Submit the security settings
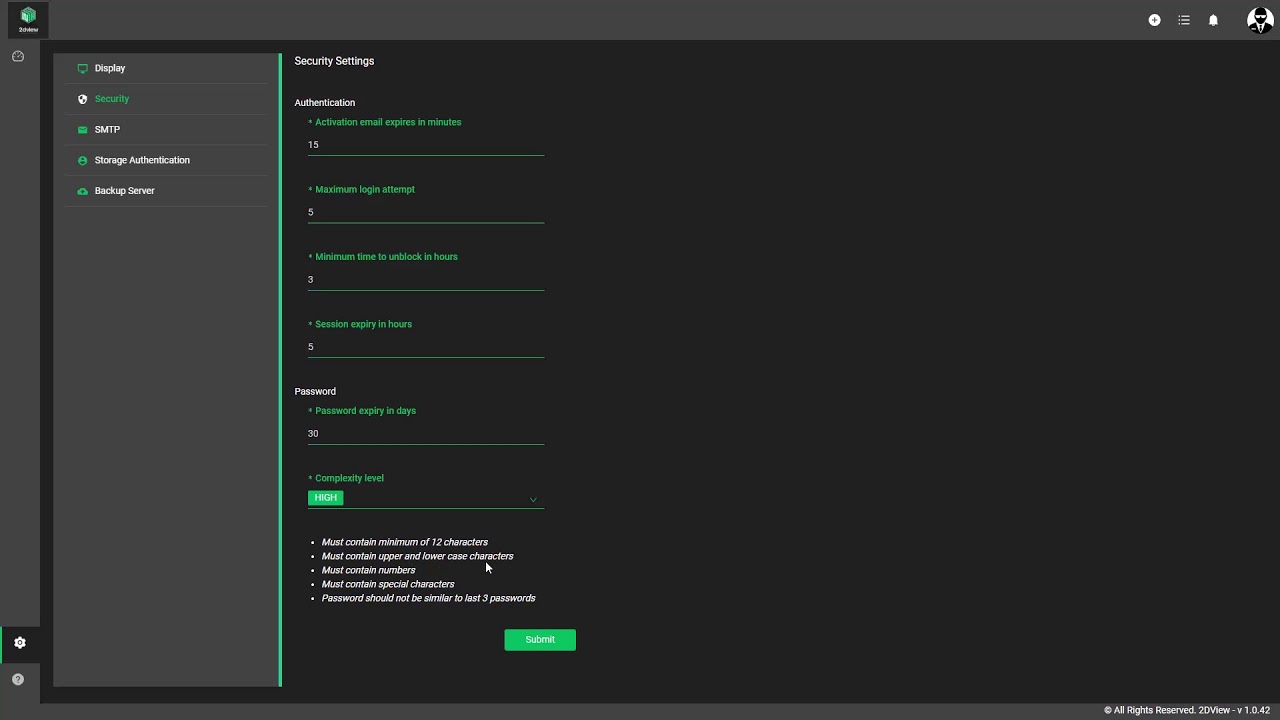1280x720 pixels. (x=540, y=640)
